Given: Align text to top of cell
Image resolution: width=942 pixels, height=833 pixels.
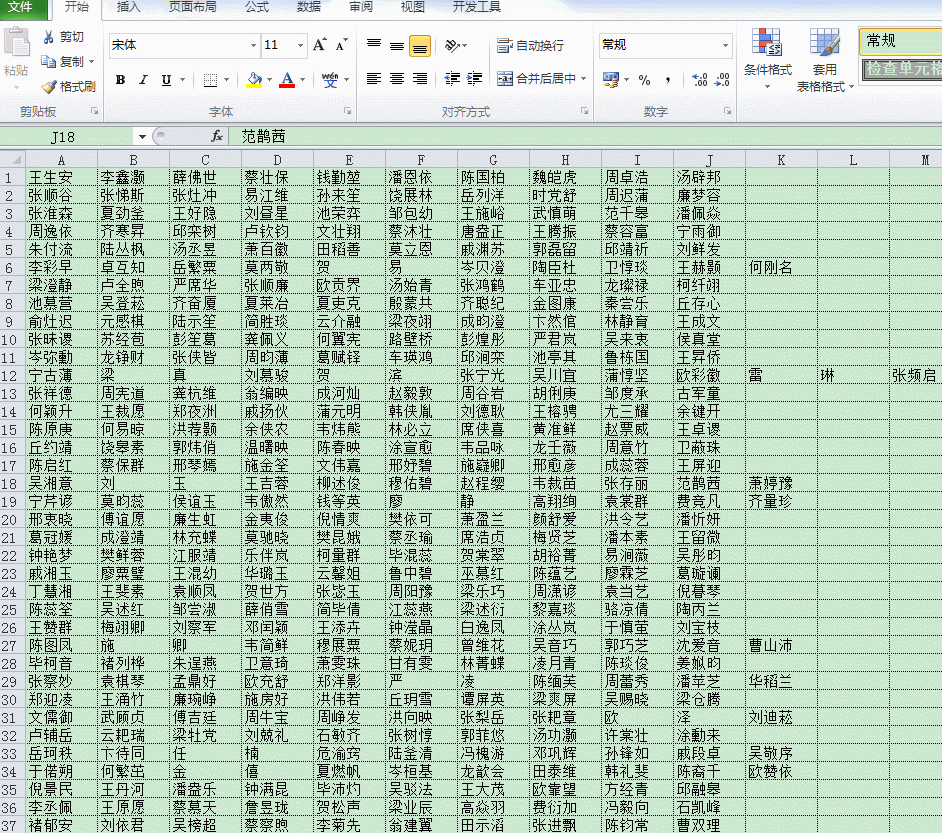Looking at the screenshot, I should click(374, 44).
